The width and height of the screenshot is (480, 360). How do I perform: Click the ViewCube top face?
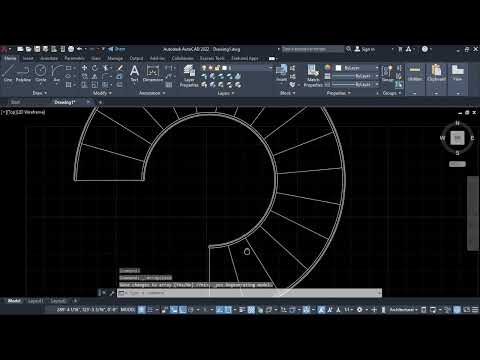[457, 138]
